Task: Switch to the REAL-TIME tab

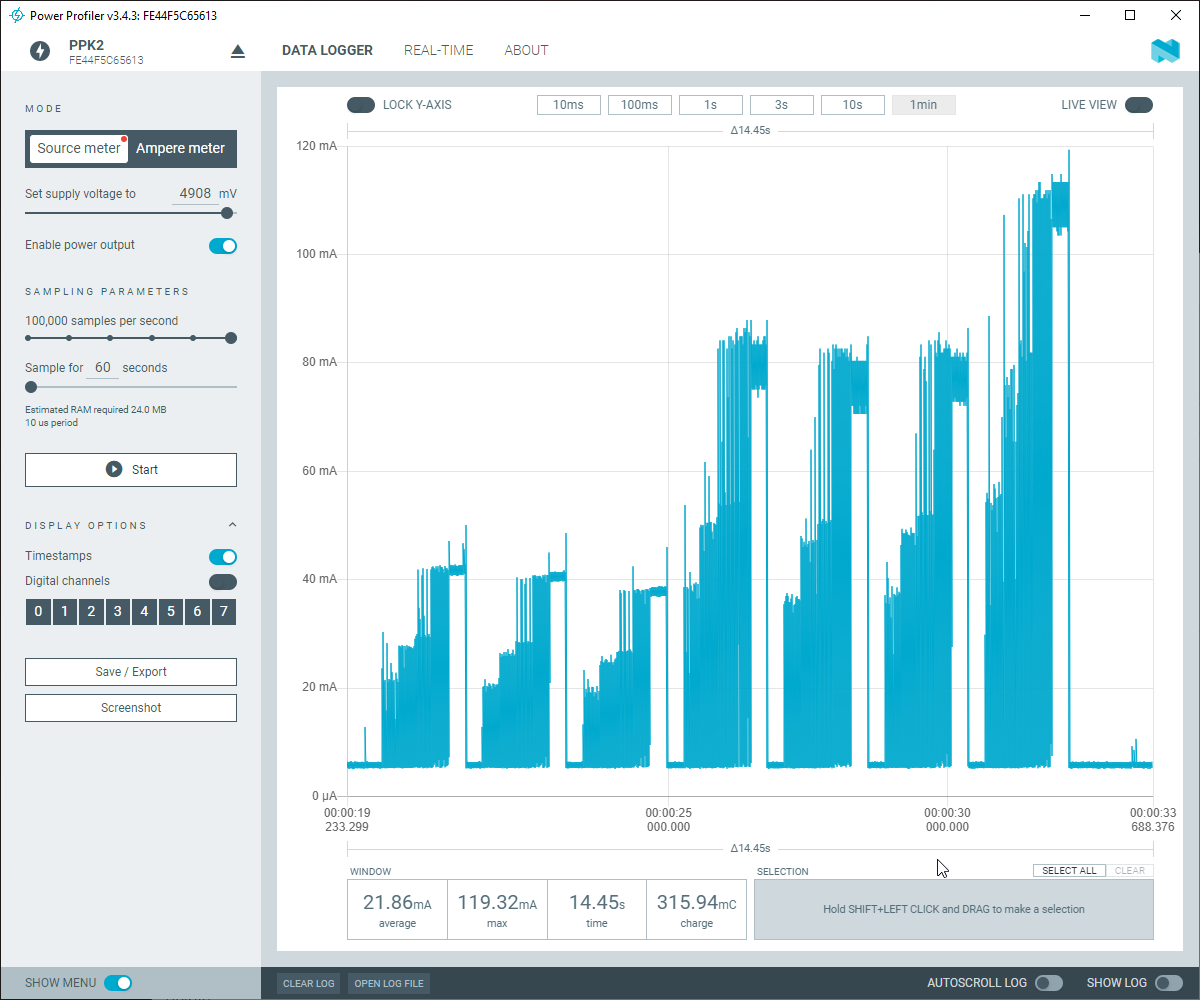Action: coord(439,50)
